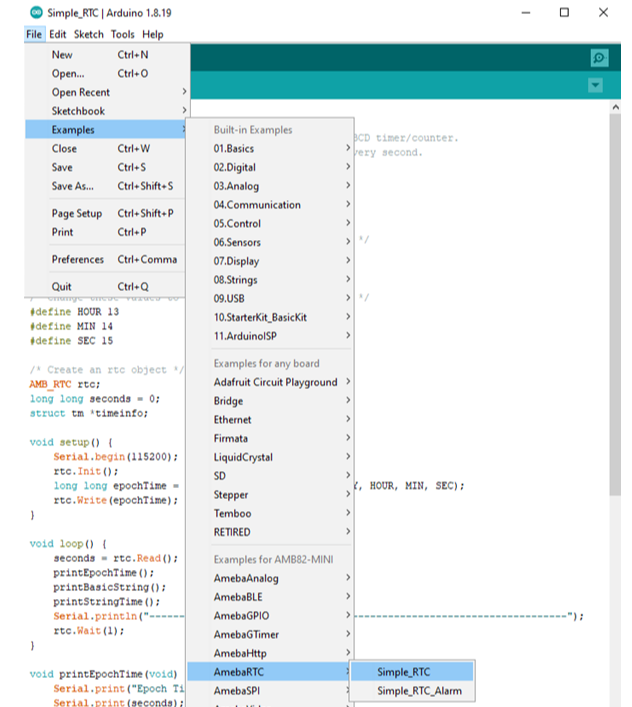Screen dimensions: 632x707
Task: Open the Bridge examples submenu
Action: tap(270, 401)
